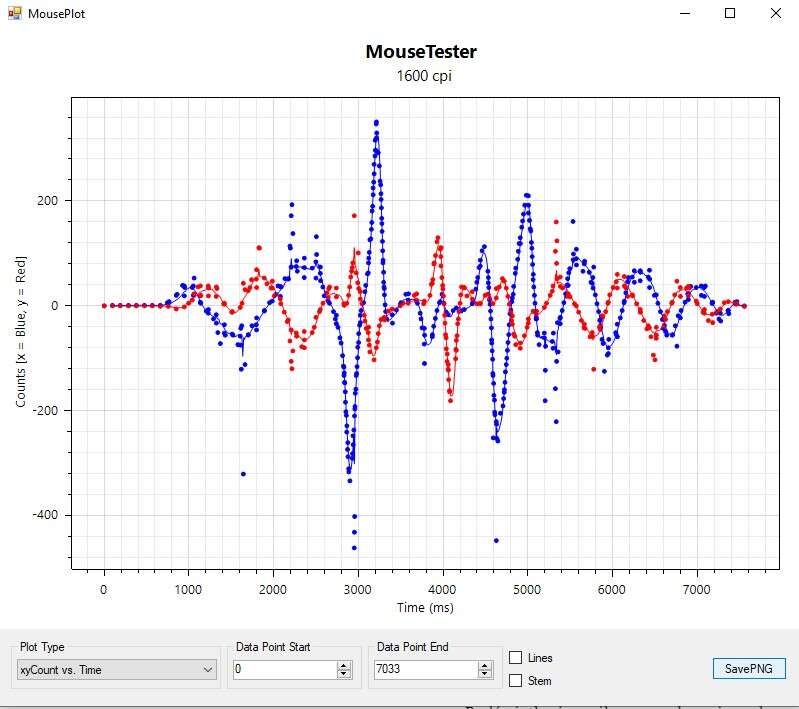Click the MousePlot app icon in title bar
This screenshot has width=799, height=709.
(15, 14)
